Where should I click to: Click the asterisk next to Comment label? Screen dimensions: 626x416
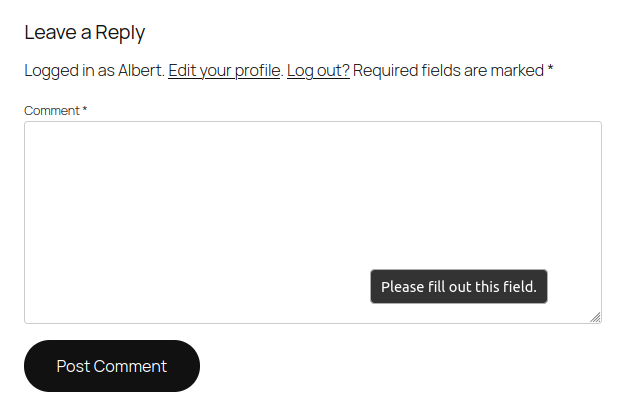tap(85, 109)
